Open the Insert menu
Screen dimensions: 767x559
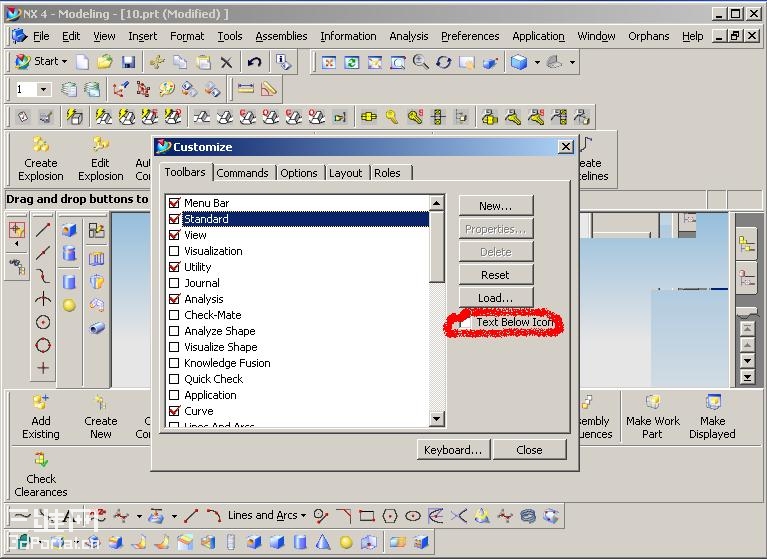coord(142,36)
